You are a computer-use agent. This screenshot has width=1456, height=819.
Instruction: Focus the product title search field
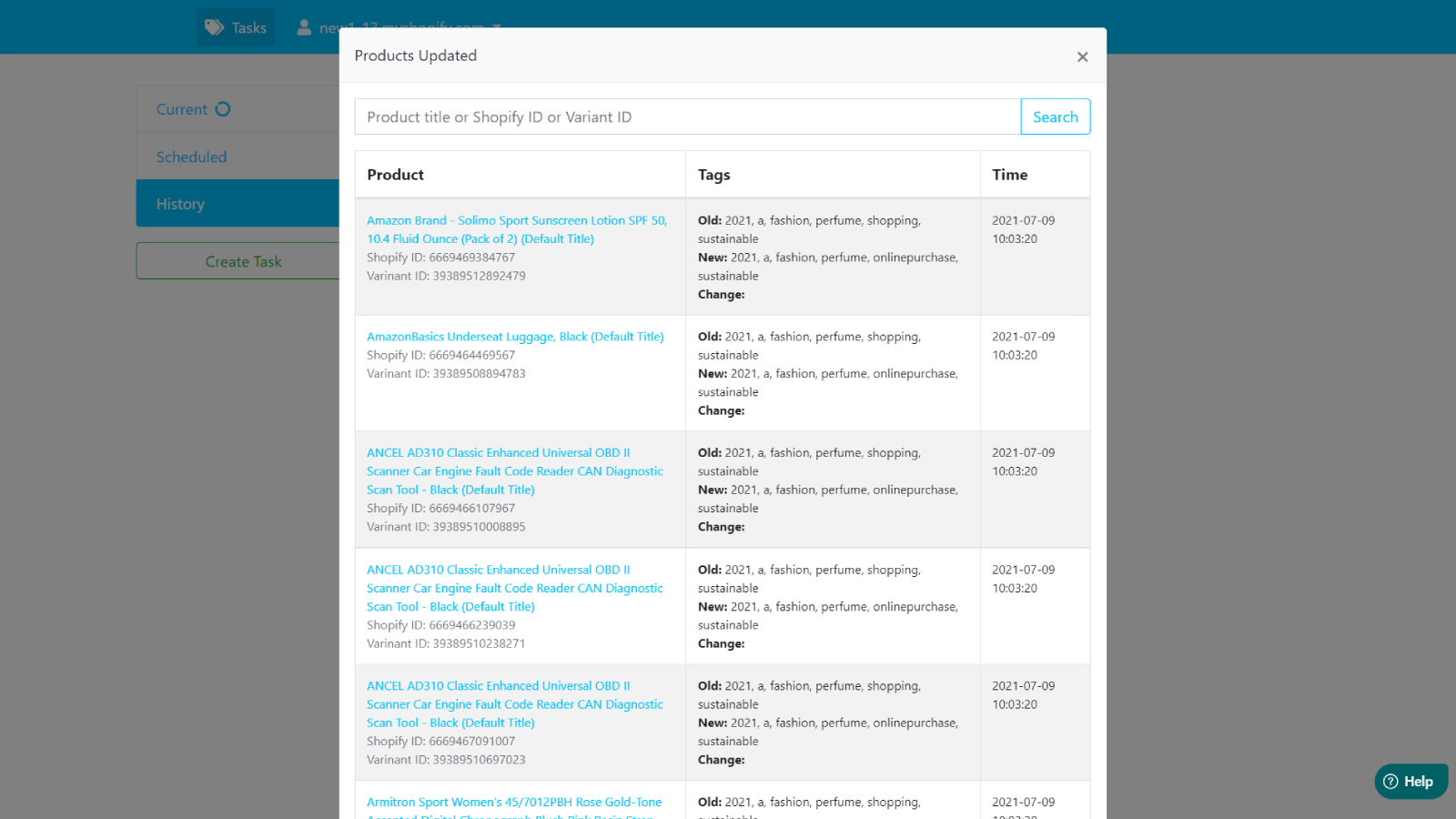687,116
